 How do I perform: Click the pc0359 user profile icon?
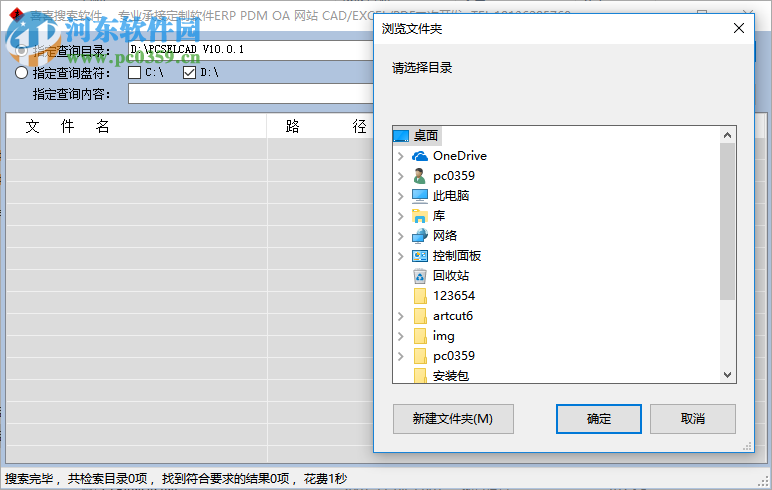click(419, 176)
